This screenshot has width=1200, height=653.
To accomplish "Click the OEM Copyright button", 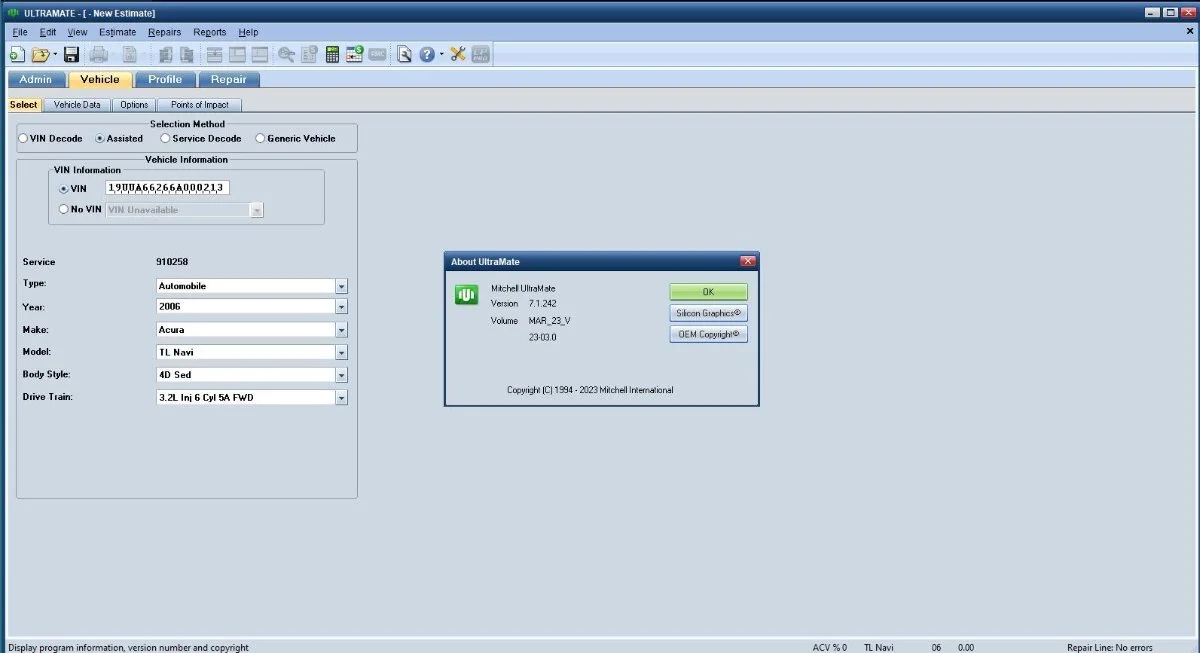I will click(x=708, y=334).
